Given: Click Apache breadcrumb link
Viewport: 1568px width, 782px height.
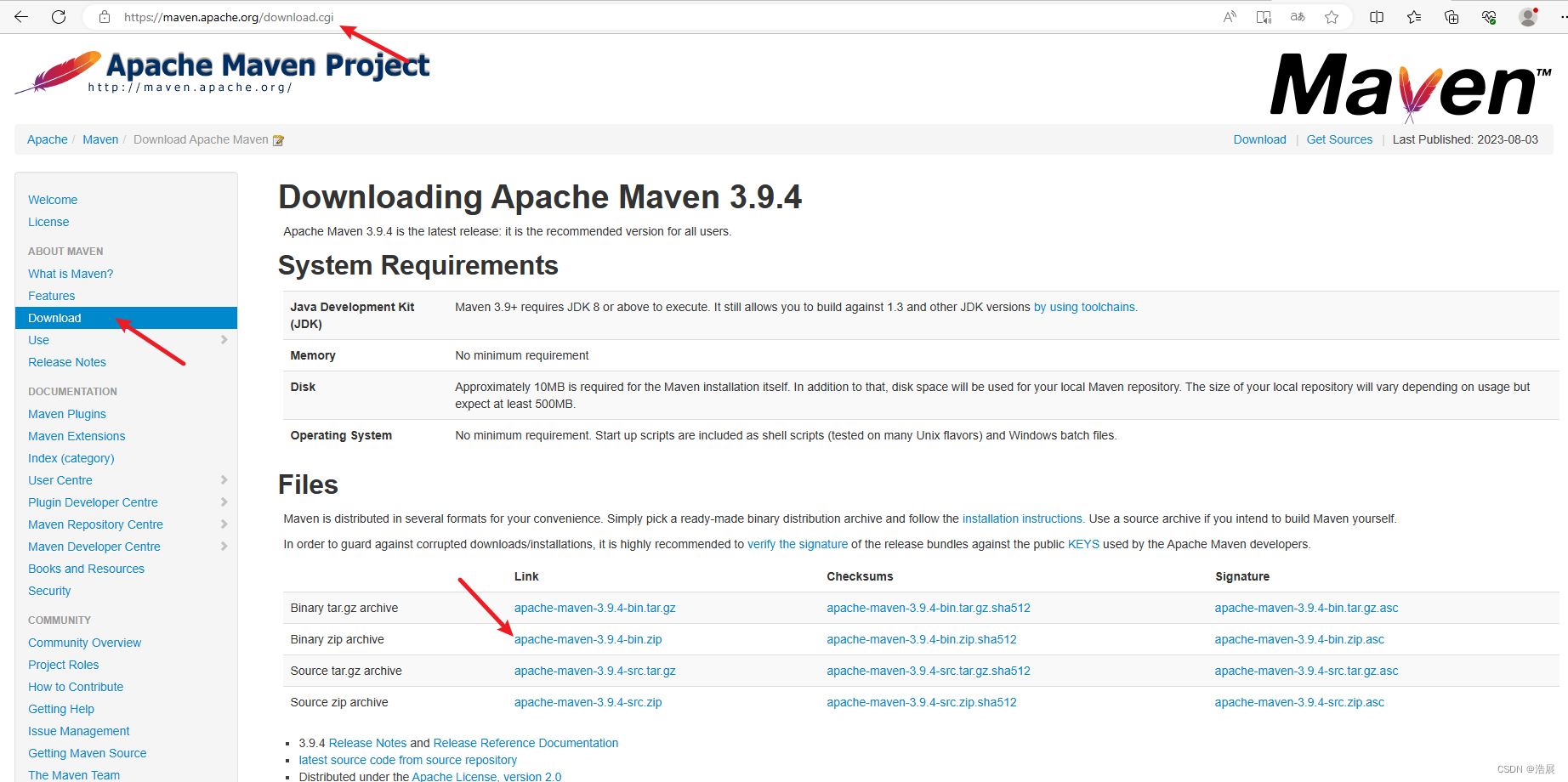Looking at the screenshot, I should [48, 139].
